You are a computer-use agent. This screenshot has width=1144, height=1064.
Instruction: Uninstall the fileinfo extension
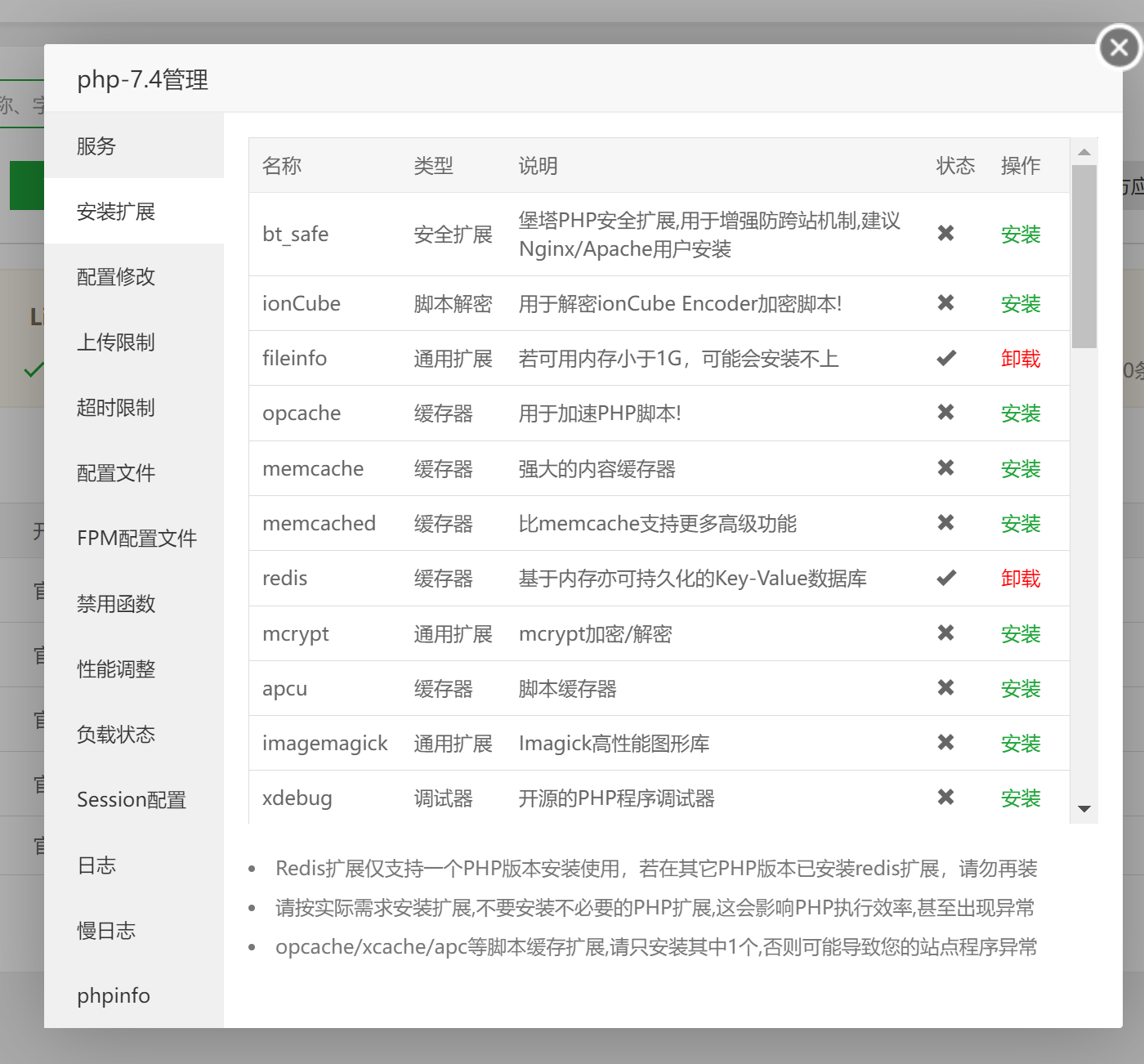(1021, 359)
